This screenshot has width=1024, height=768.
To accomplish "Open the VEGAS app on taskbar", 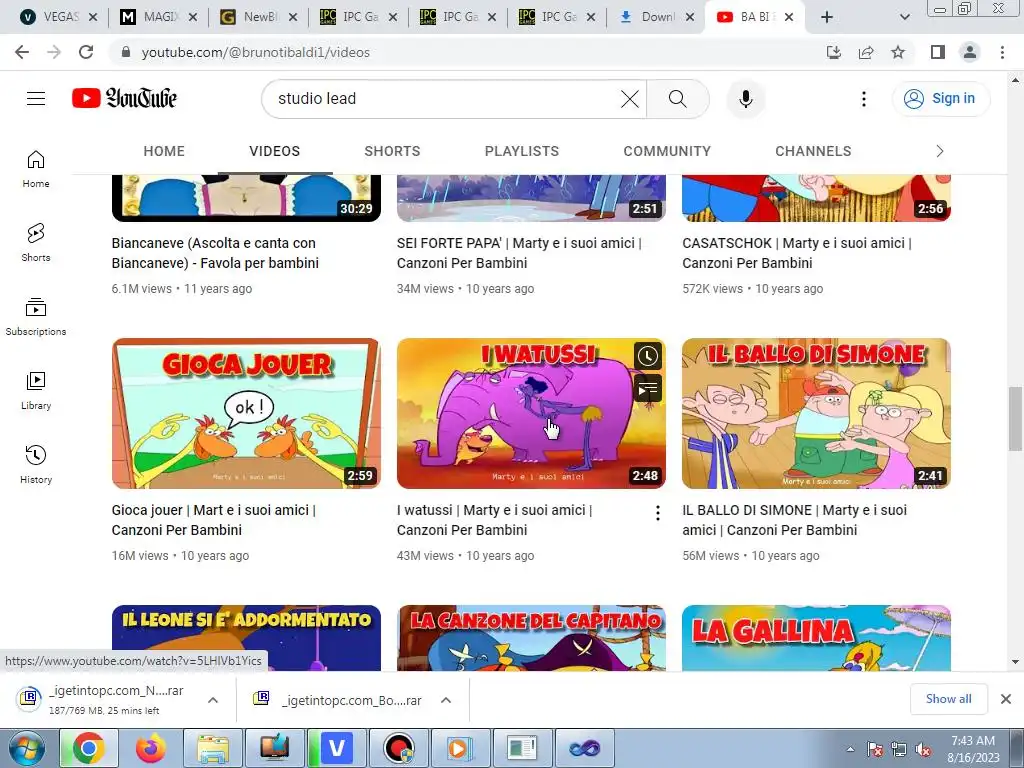I will click(336, 748).
